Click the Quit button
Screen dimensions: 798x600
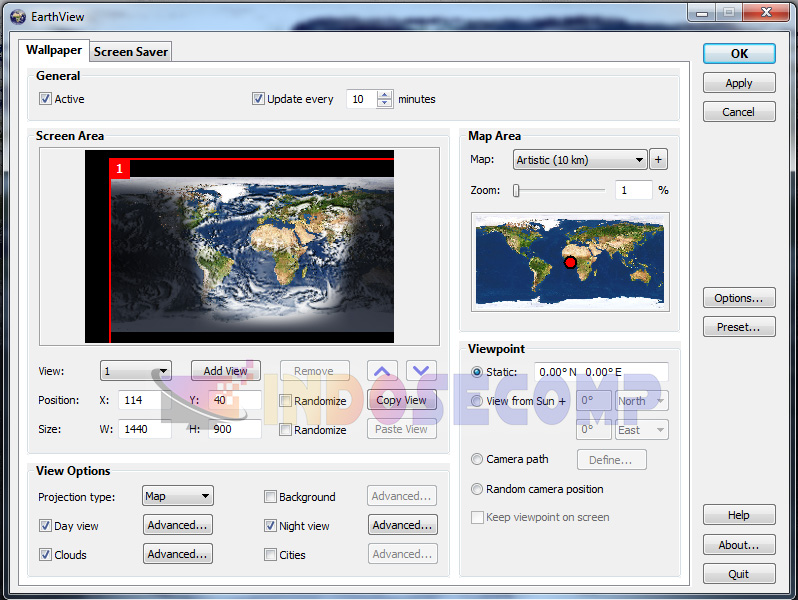[739, 574]
